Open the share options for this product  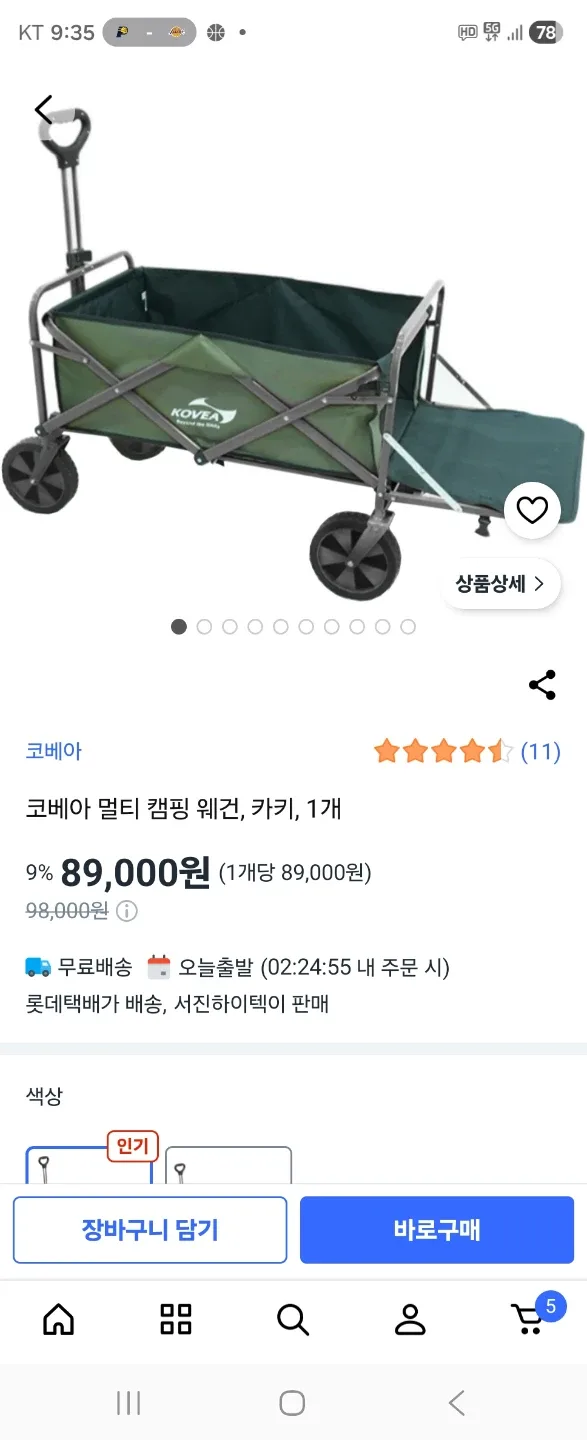(x=541, y=684)
